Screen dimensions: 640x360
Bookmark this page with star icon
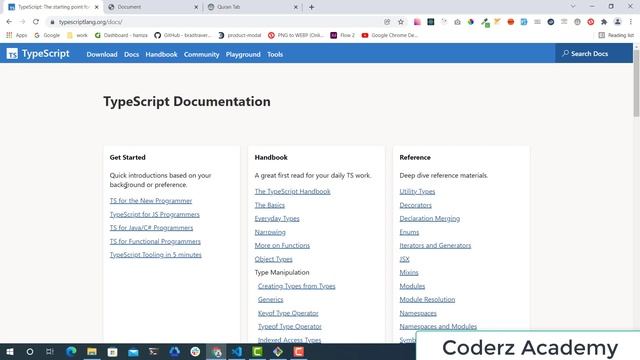click(x=401, y=22)
